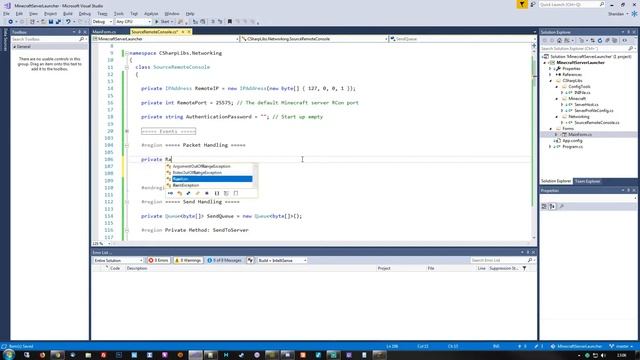This screenshot has height=360, width=640.
Task: Select ServerHost.cs in Solution Explorer
Action: tap(586, 104)
